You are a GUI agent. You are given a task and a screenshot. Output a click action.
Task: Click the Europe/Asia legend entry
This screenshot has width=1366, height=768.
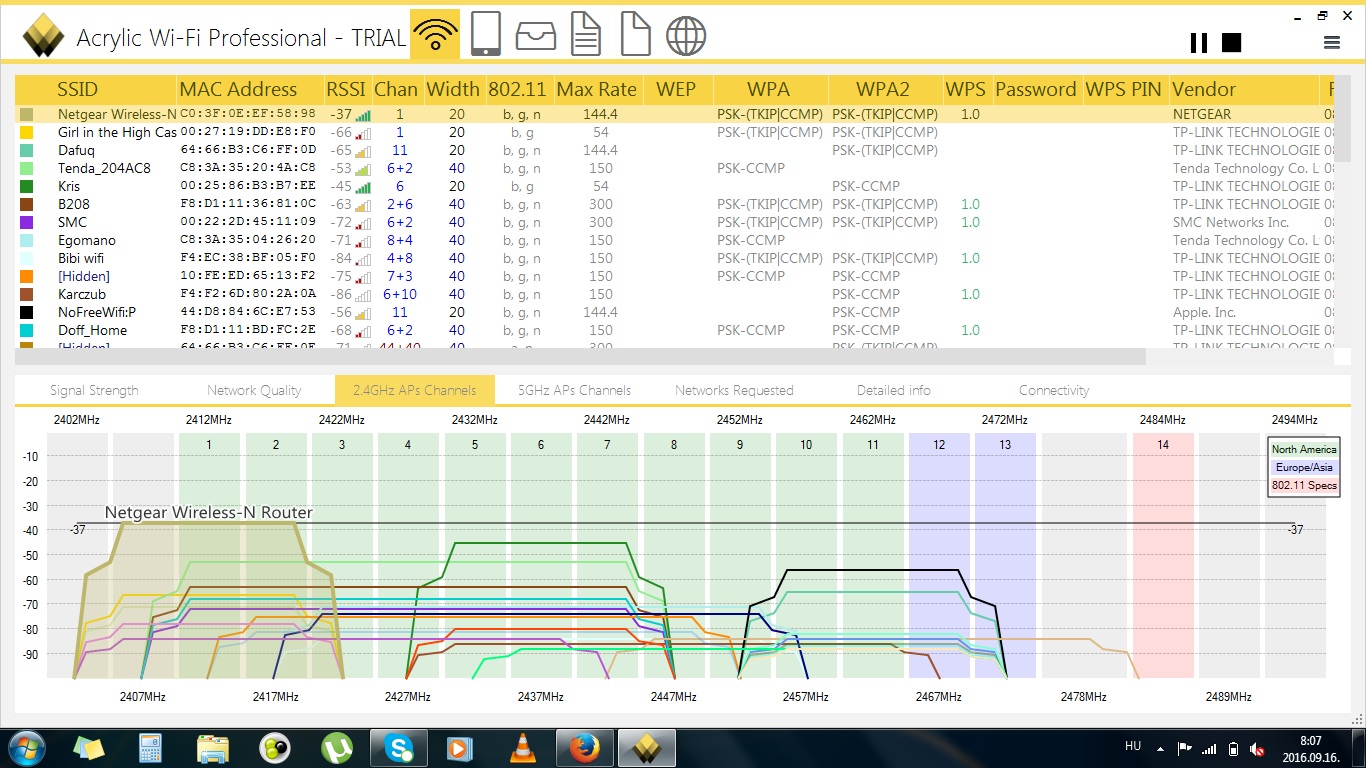(1304, 468)
